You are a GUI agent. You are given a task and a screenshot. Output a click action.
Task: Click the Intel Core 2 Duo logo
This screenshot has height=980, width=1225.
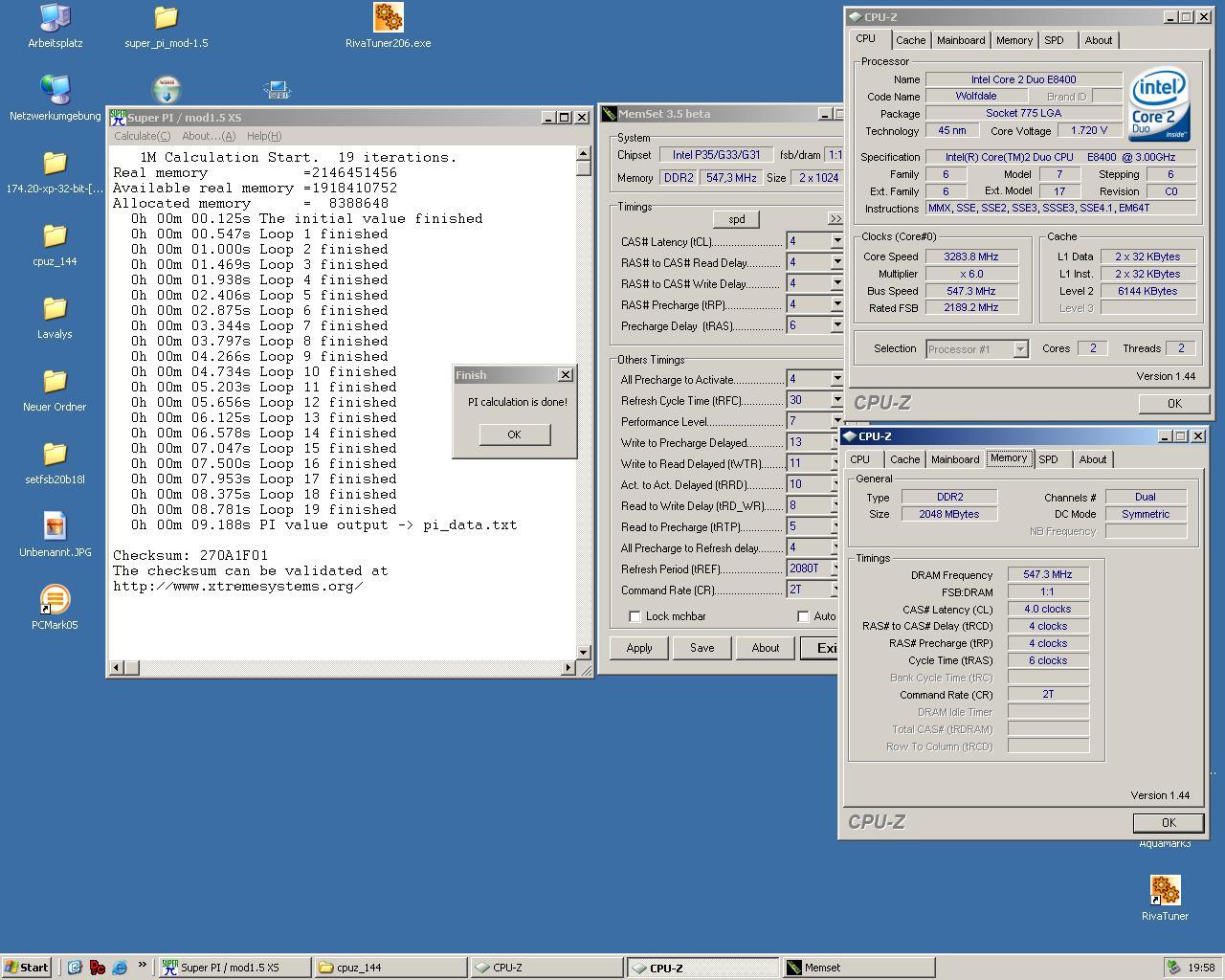[x=1159, y=103]
